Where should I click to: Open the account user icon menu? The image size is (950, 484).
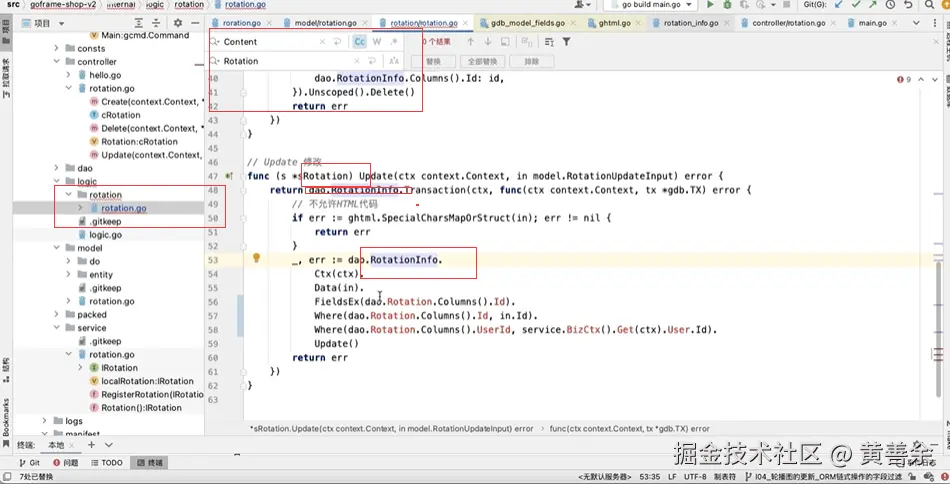(583, 4)
